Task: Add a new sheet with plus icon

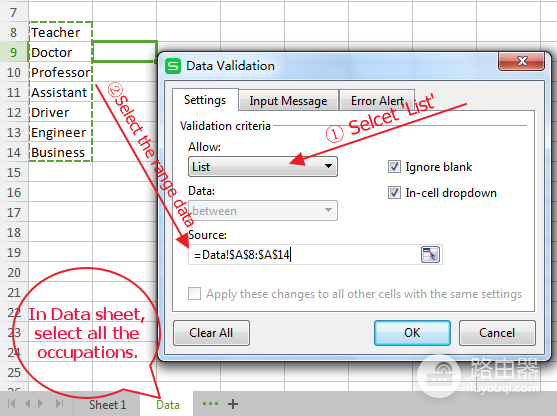Action: pyautogui.click(x=233, y=404)
